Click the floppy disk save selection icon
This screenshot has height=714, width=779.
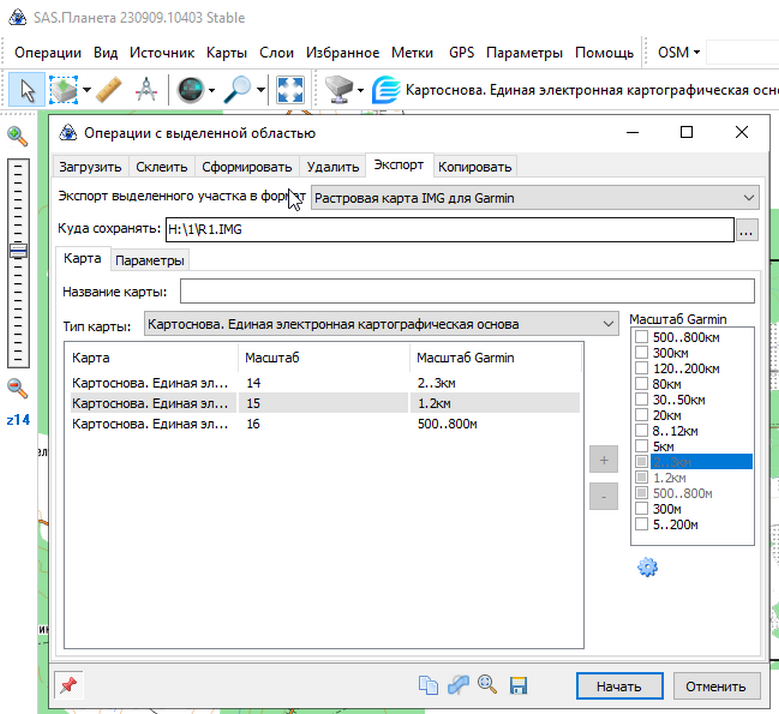pos(518,685)
